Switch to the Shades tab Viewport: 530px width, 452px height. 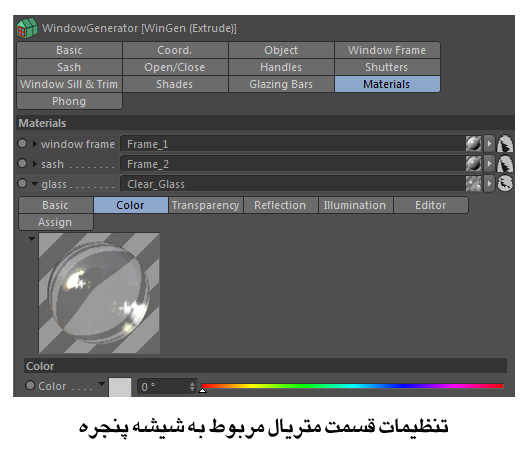(175, 84)
